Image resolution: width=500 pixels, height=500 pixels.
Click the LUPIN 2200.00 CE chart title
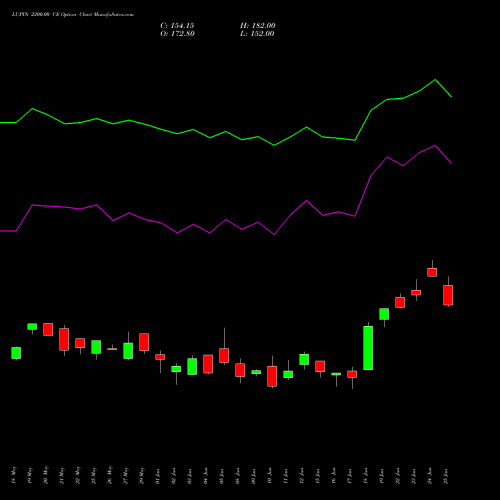click(x=73, y=15)
